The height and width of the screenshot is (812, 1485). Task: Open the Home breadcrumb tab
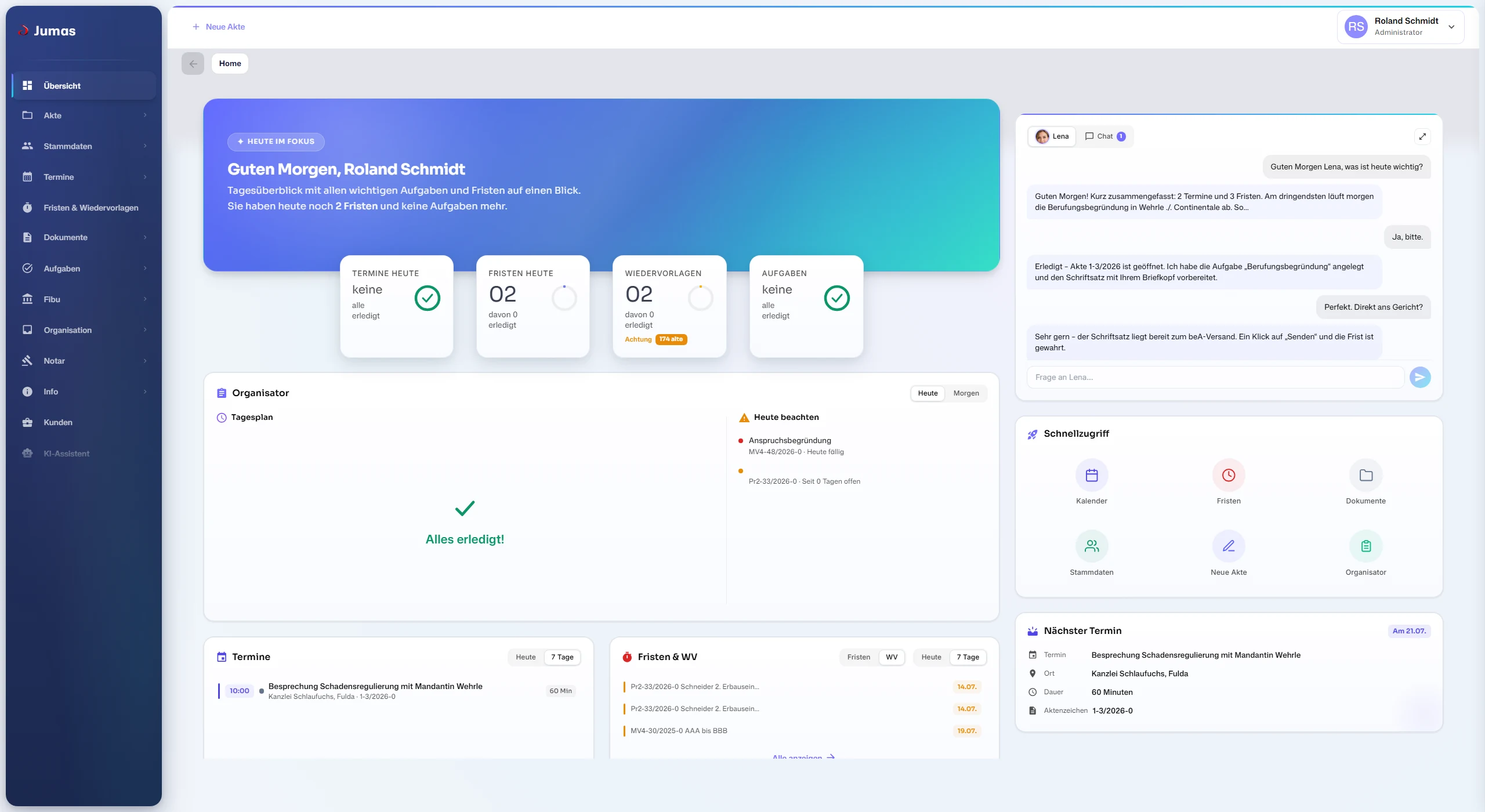(x=230, y=64)
